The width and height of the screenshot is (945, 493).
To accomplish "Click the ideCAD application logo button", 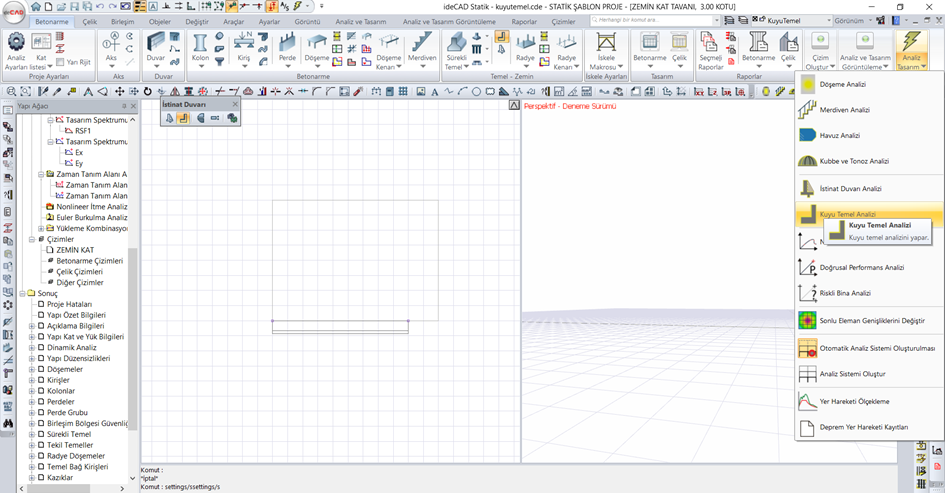I will pyautogui.click(x=13, y=11).
